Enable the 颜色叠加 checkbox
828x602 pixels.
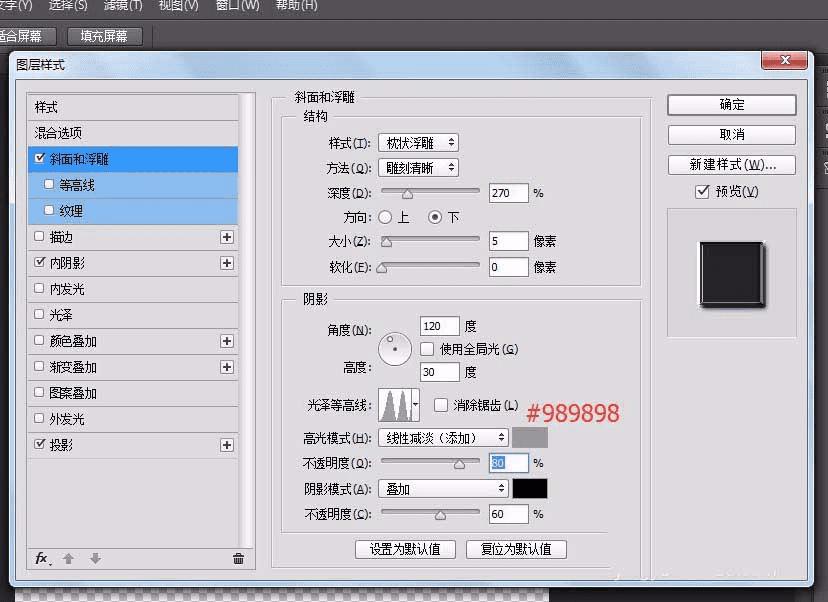click(39, 340)
